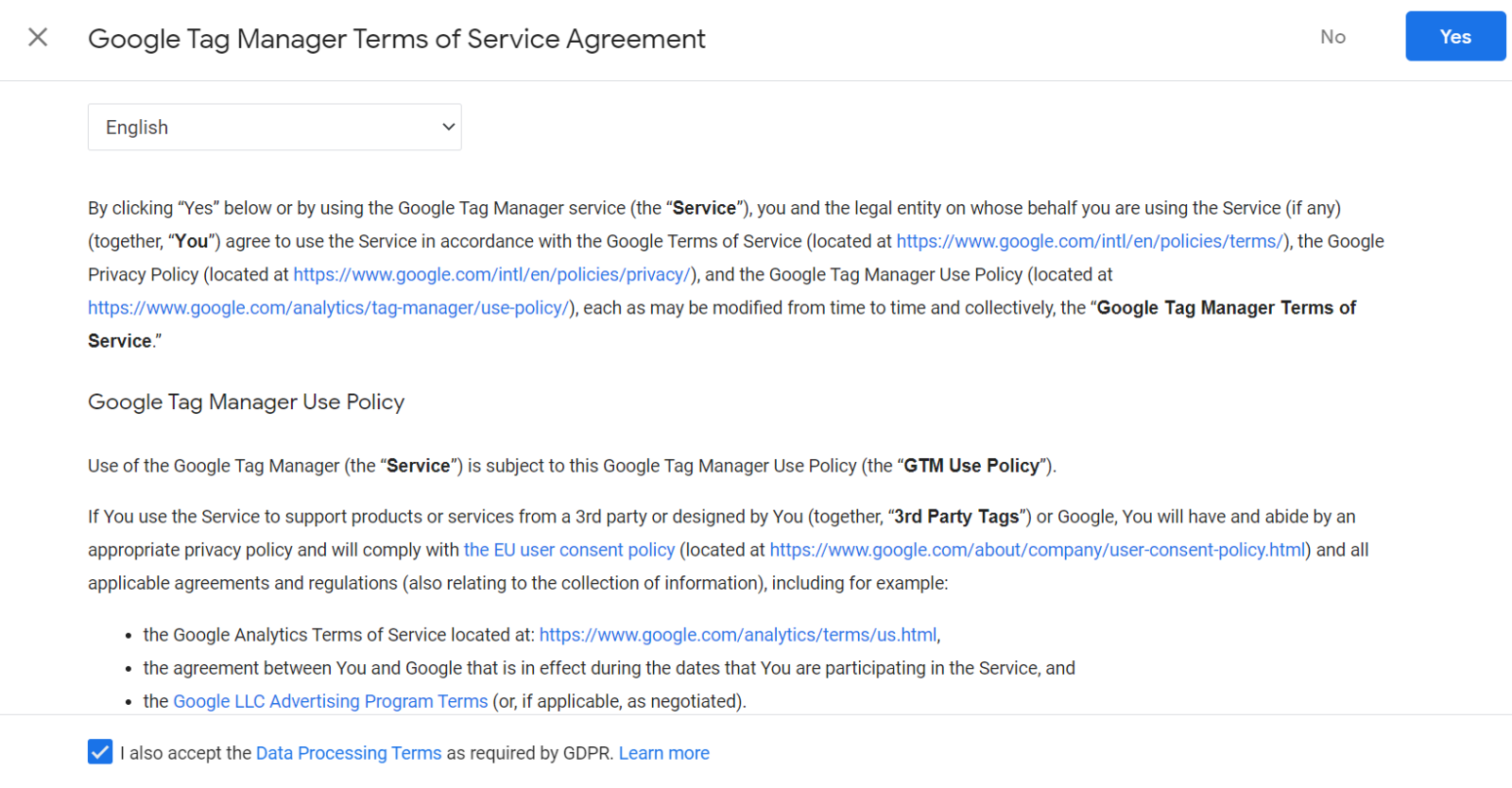Open the EU user consent policy link
The image size is (1512, 788).
click(570, 550)
